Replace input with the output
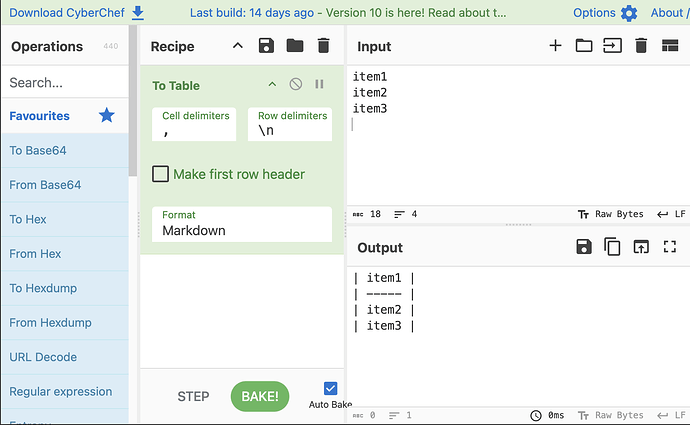Viewport: 690px width, 425px height. [x=641, y=247]
